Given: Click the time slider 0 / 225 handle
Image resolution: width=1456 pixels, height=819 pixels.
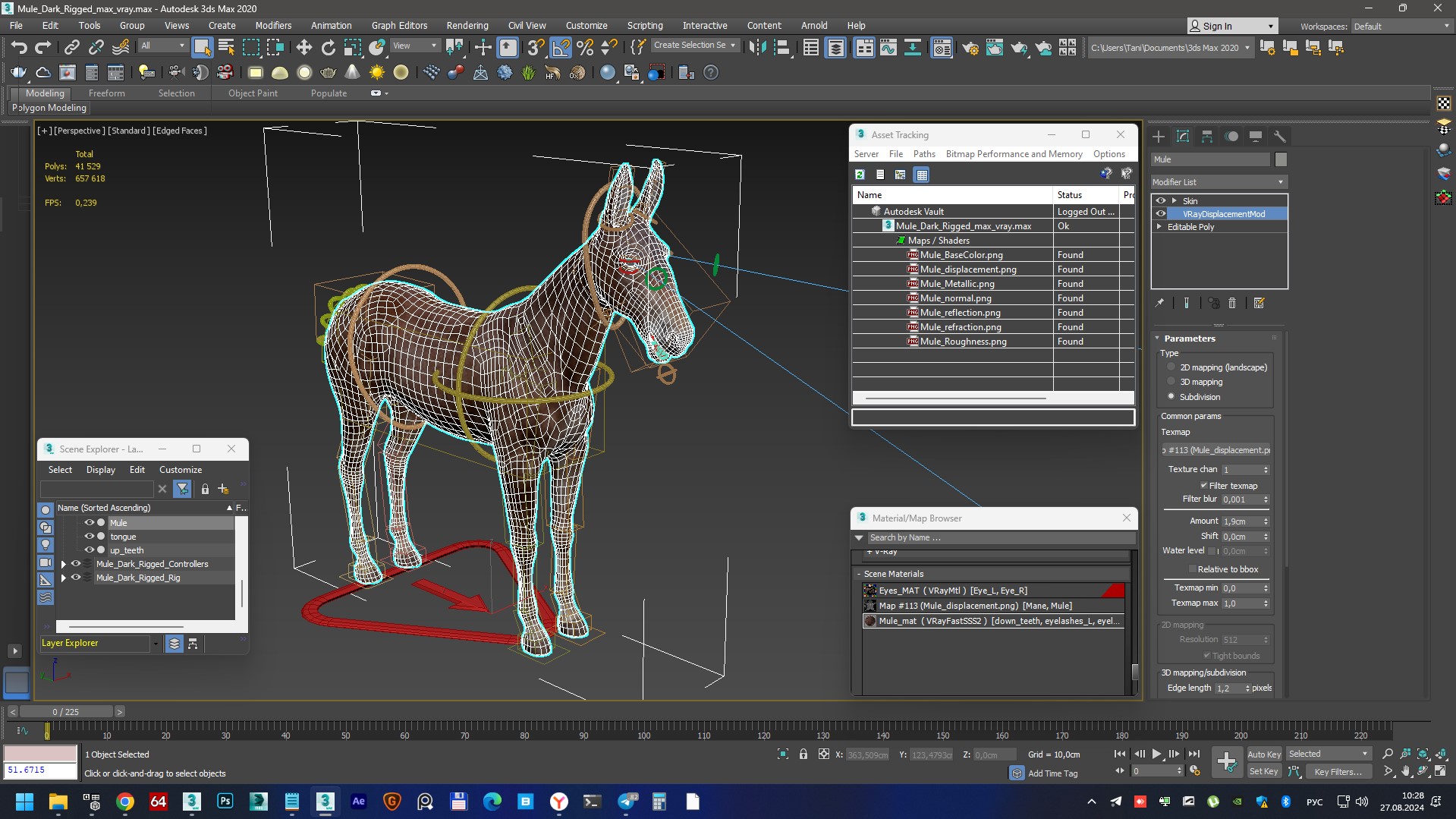Looking at the screenshot, I should (x=66, y=712).
